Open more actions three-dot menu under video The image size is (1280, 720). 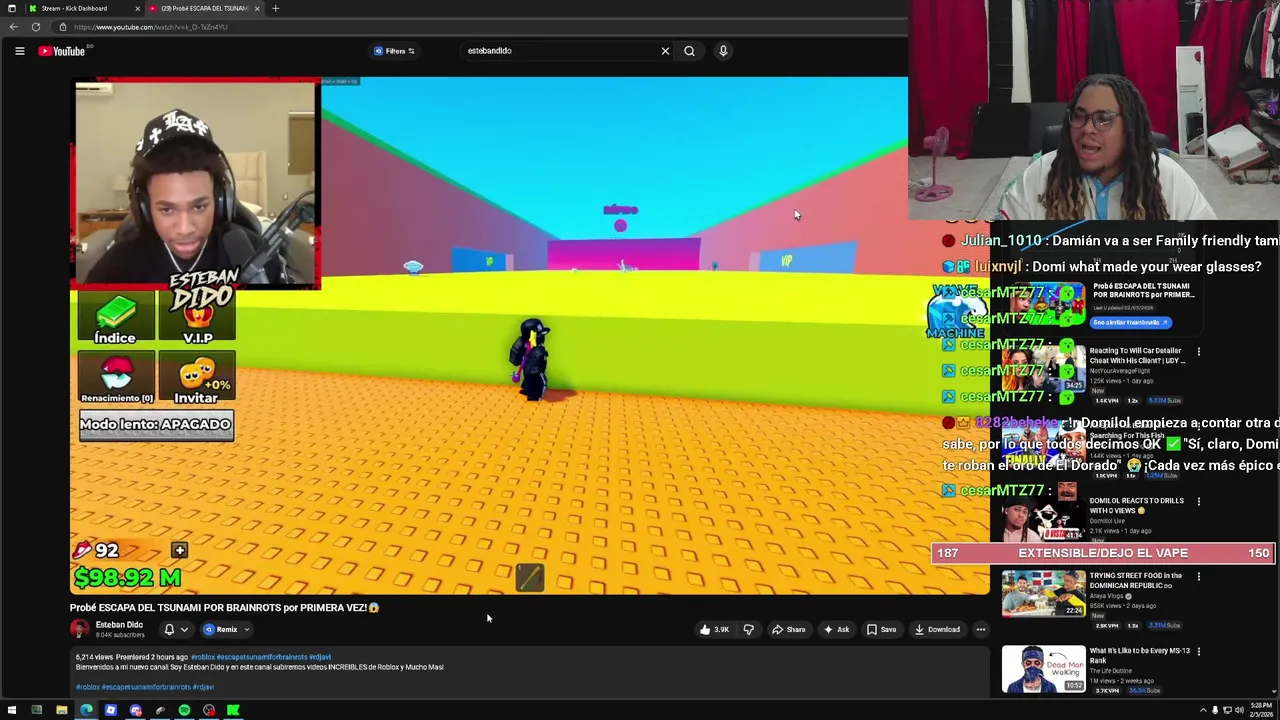981,629
